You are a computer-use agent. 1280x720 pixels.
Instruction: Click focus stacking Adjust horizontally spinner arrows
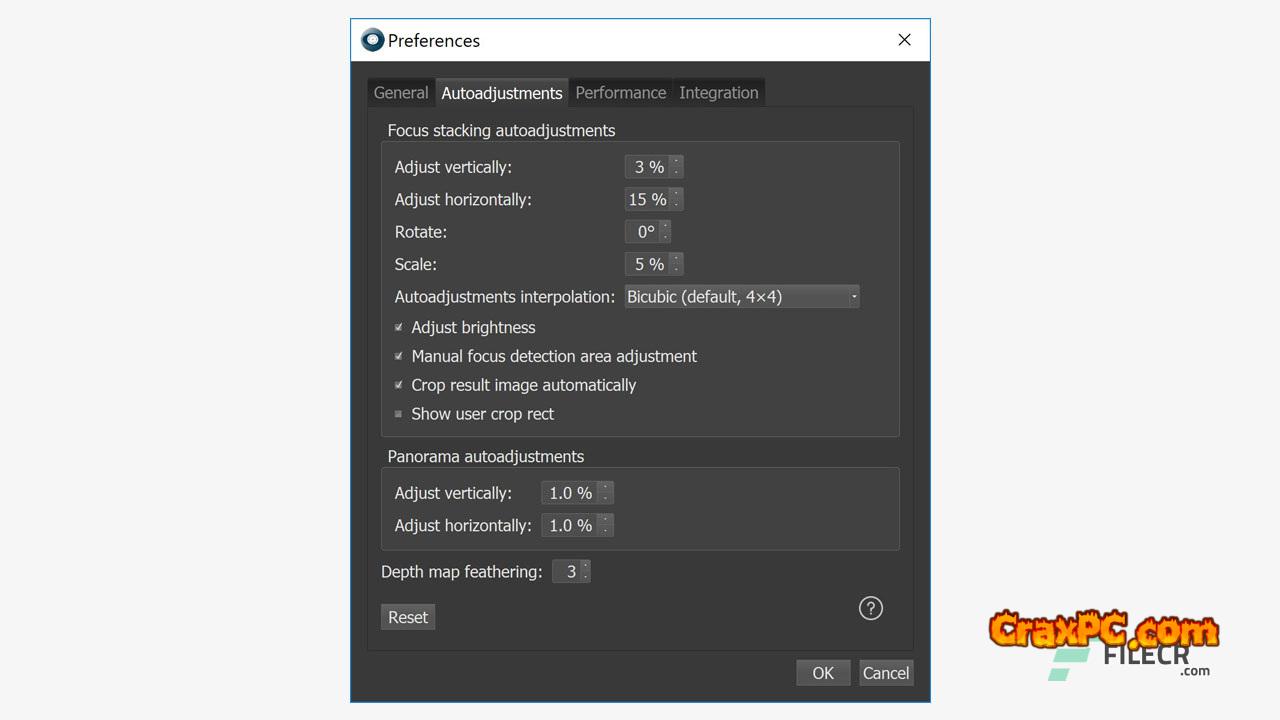pos(677,199)
